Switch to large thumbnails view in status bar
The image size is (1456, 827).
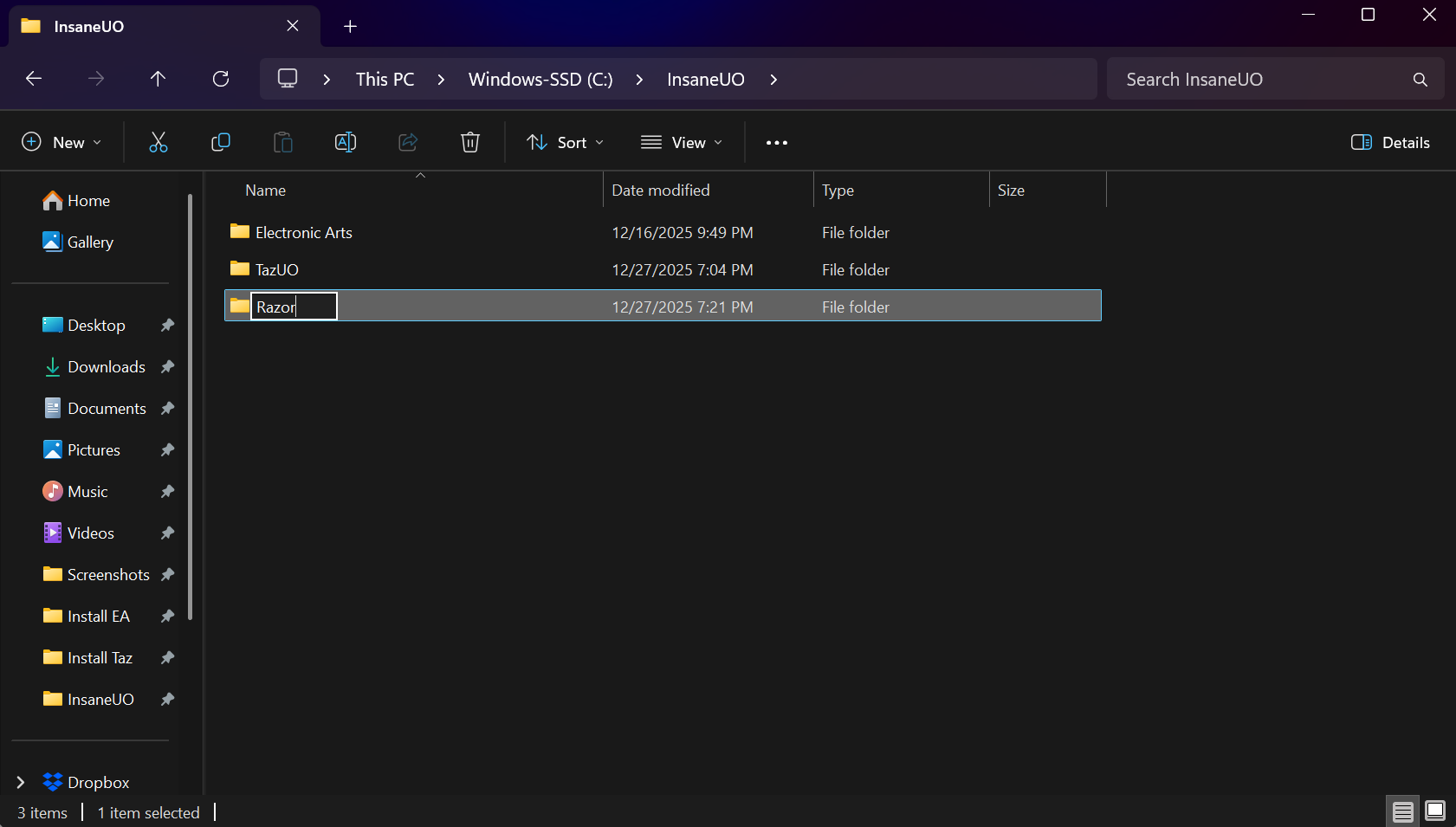pos(1435,811)
